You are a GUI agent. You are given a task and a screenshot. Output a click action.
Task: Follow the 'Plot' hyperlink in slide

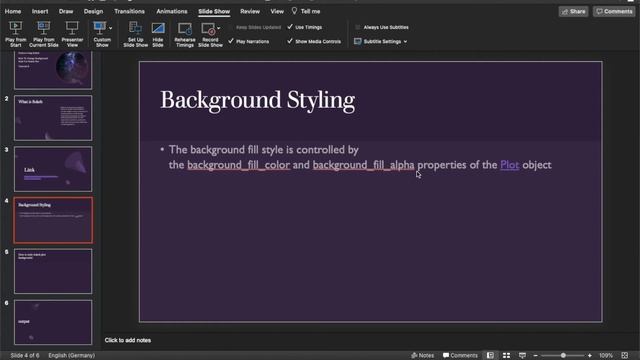509,165
